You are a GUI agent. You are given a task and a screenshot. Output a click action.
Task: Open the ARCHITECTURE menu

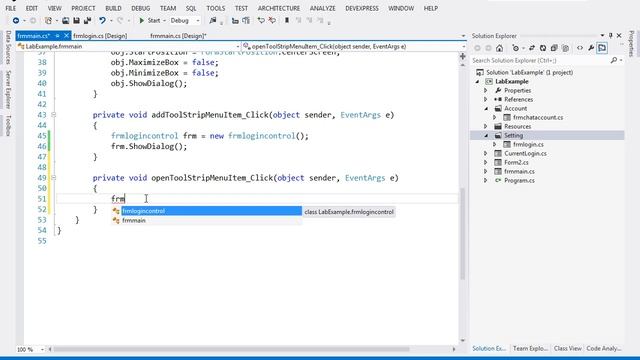pos(279,8)
